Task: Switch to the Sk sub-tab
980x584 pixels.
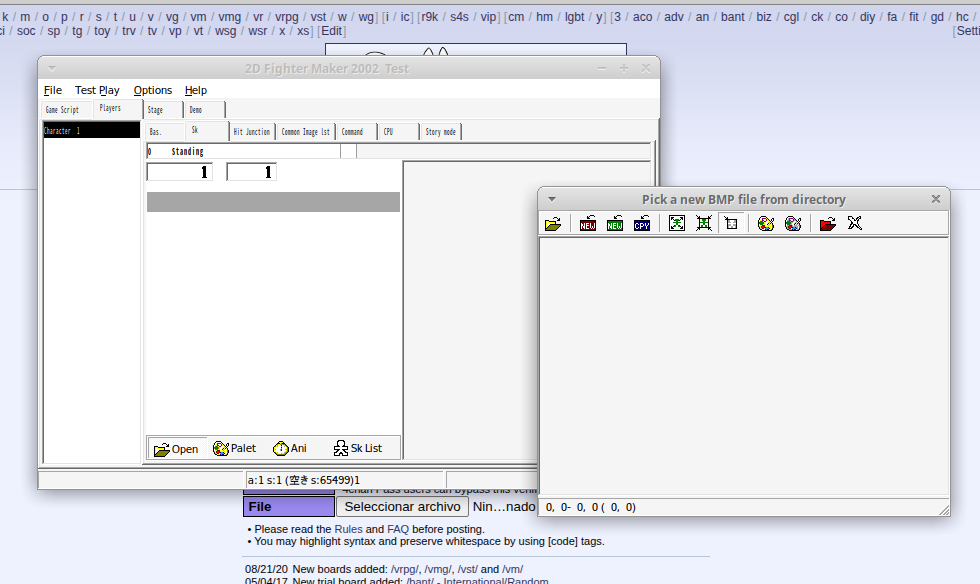Action: [207, 131]
